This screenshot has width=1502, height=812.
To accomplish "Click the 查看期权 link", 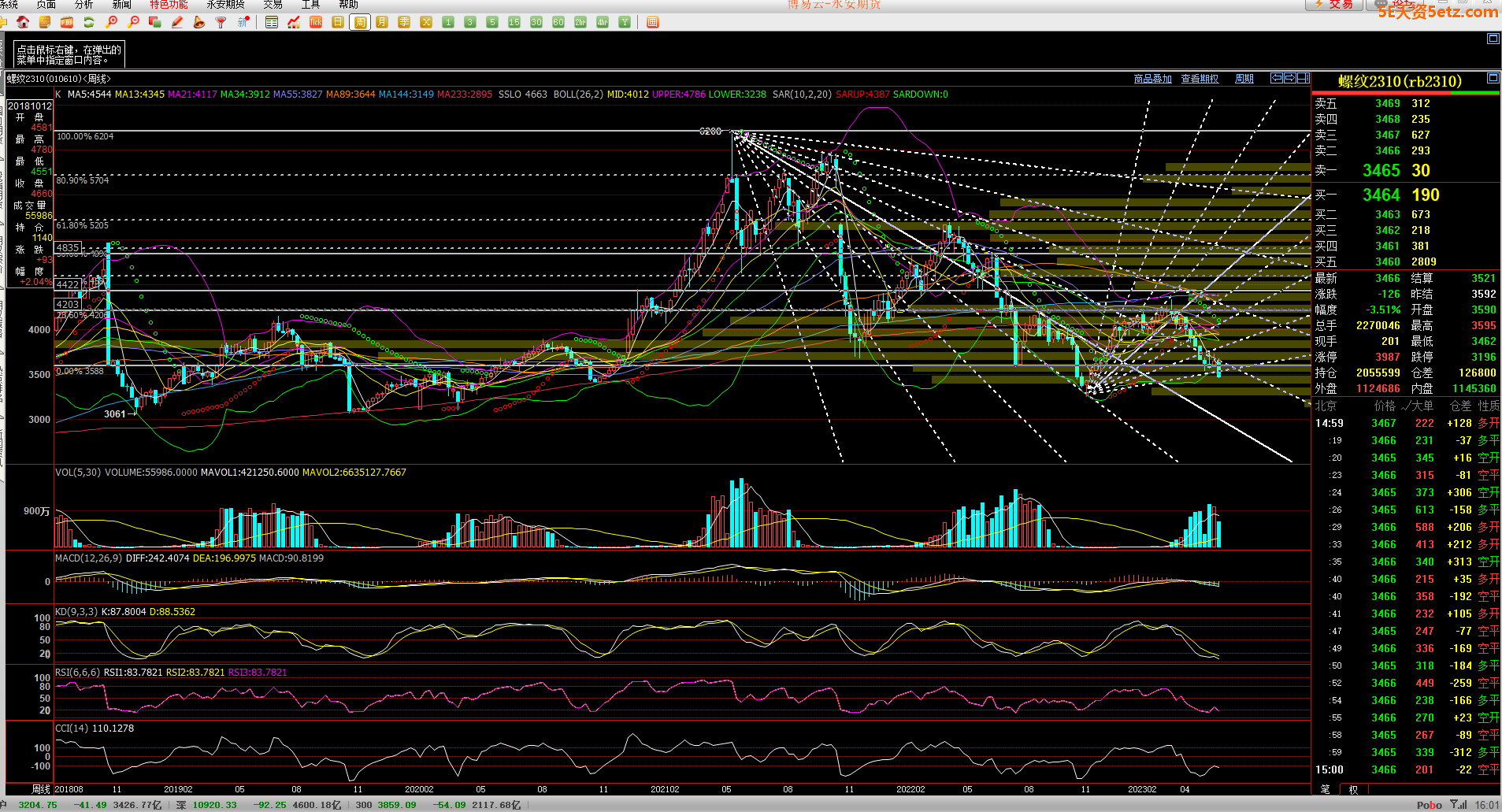I will tap(1200, 79).
